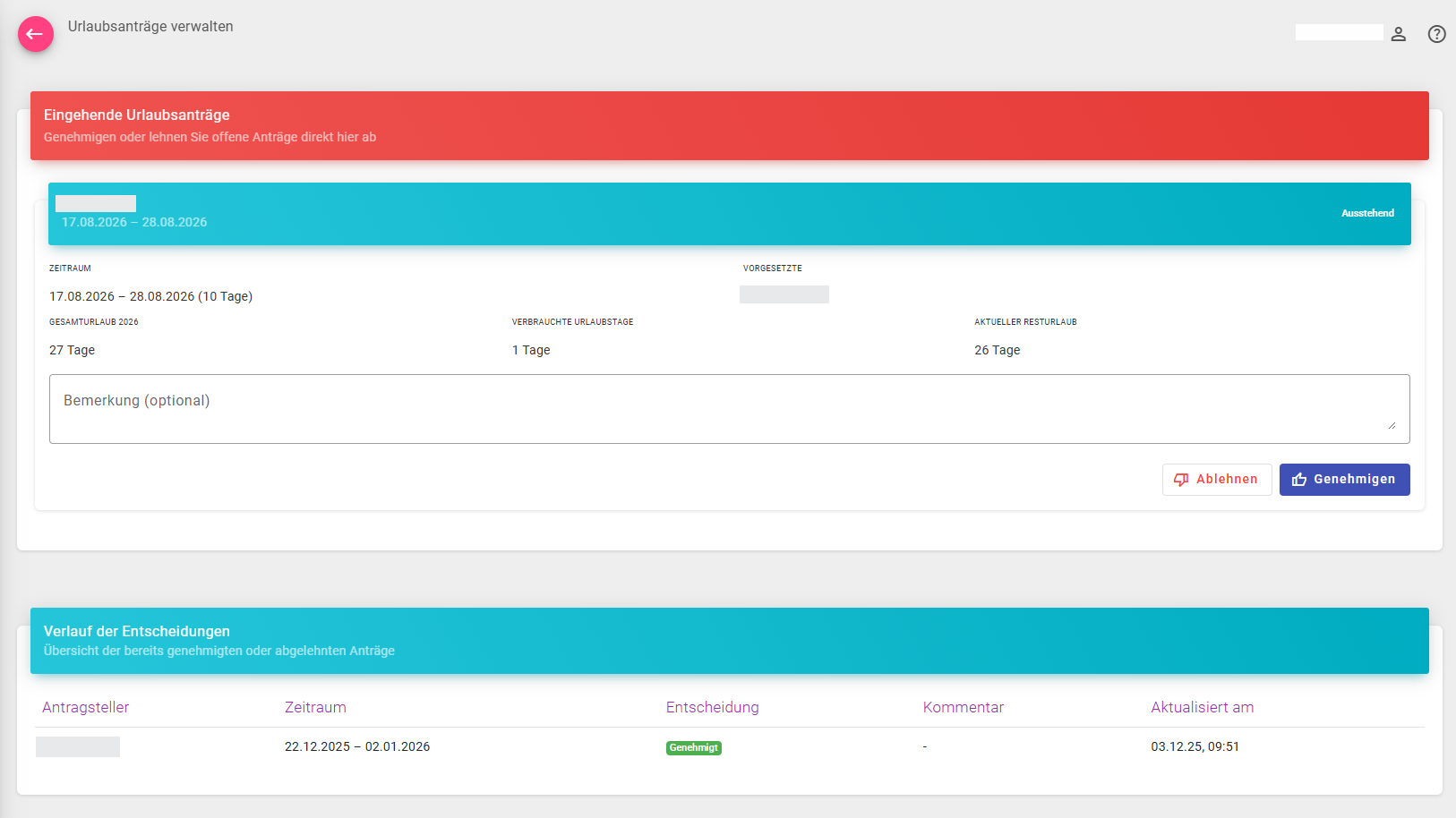Click the Verlauf der Entscheidungen header
This screenshot has width=1456, height=818.
click(137, 631)
